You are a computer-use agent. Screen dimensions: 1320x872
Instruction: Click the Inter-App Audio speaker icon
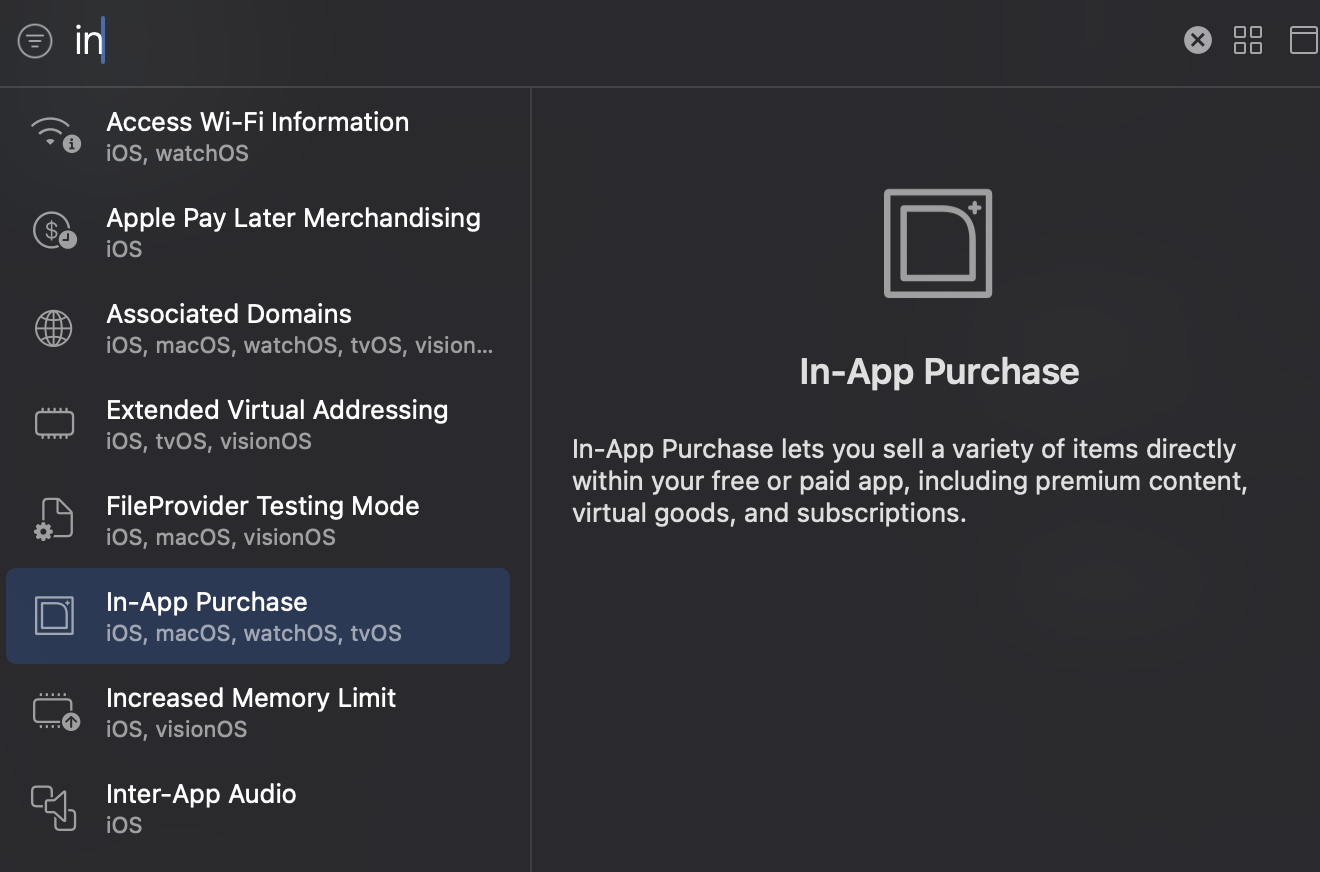54,808
